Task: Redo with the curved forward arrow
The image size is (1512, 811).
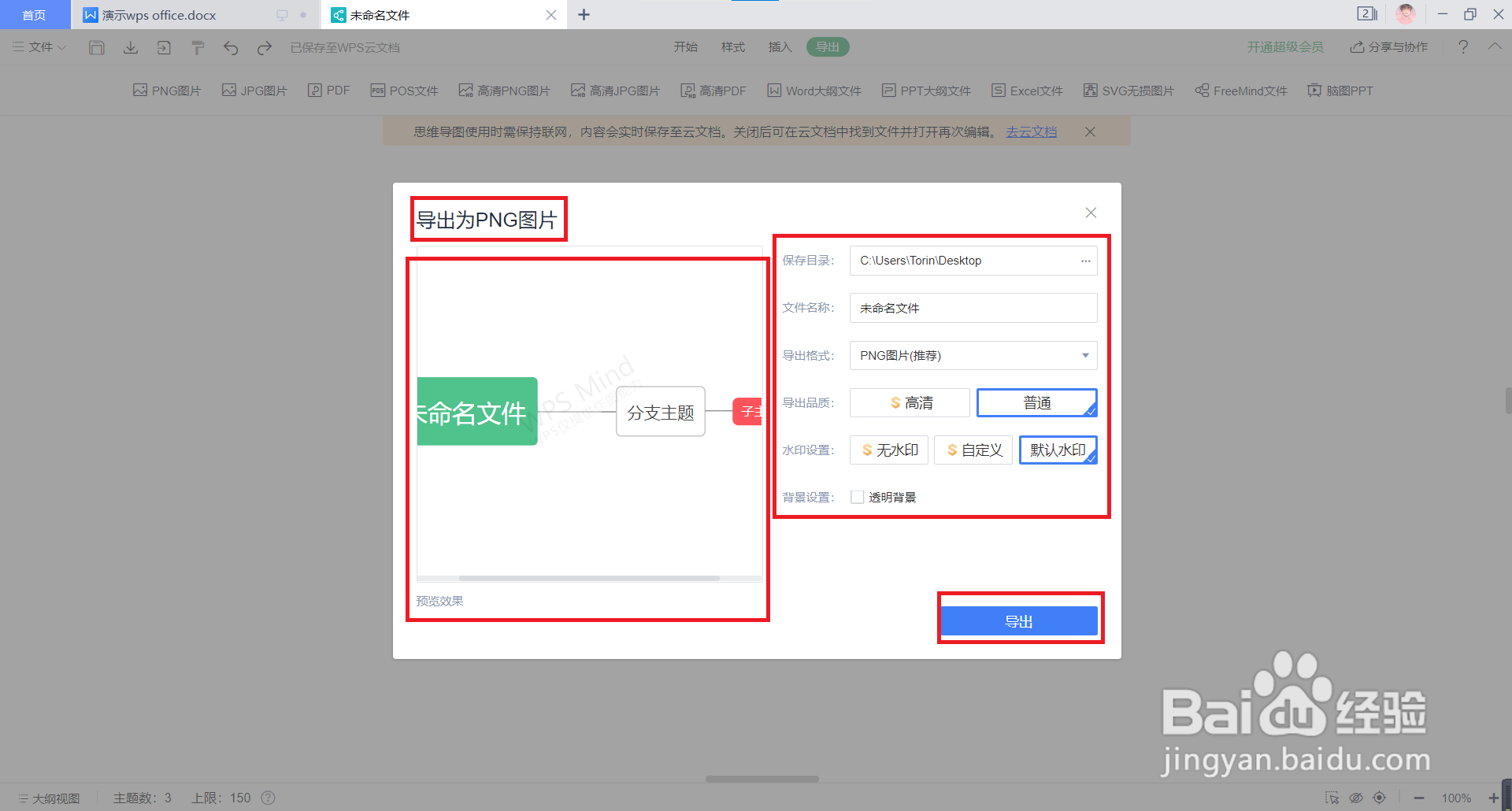Action: [265, 48]
